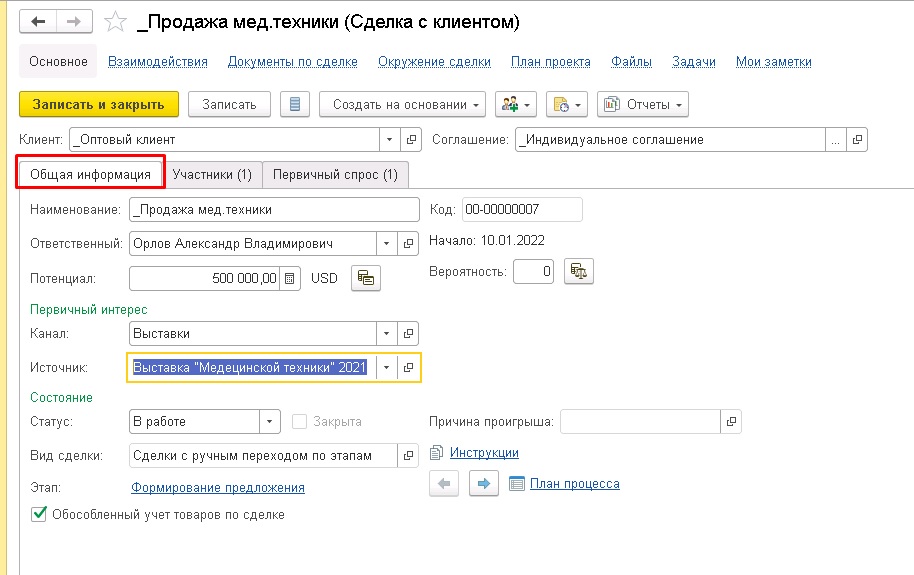Click the Причина проигрыша field
This screenshot has height=575, width=914.
(x=640, y=422)
